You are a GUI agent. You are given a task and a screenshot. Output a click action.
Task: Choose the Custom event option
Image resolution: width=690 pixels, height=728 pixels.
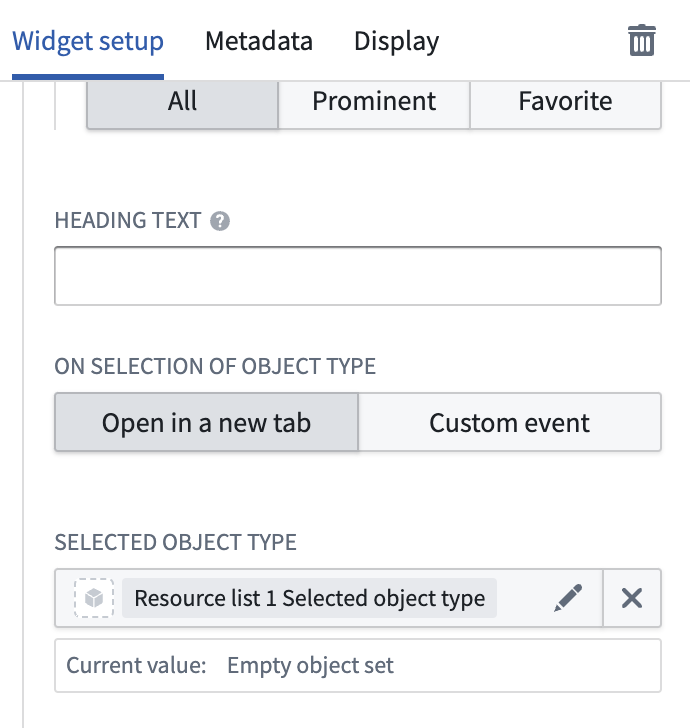pyautogui.click(x=510, y=422)
